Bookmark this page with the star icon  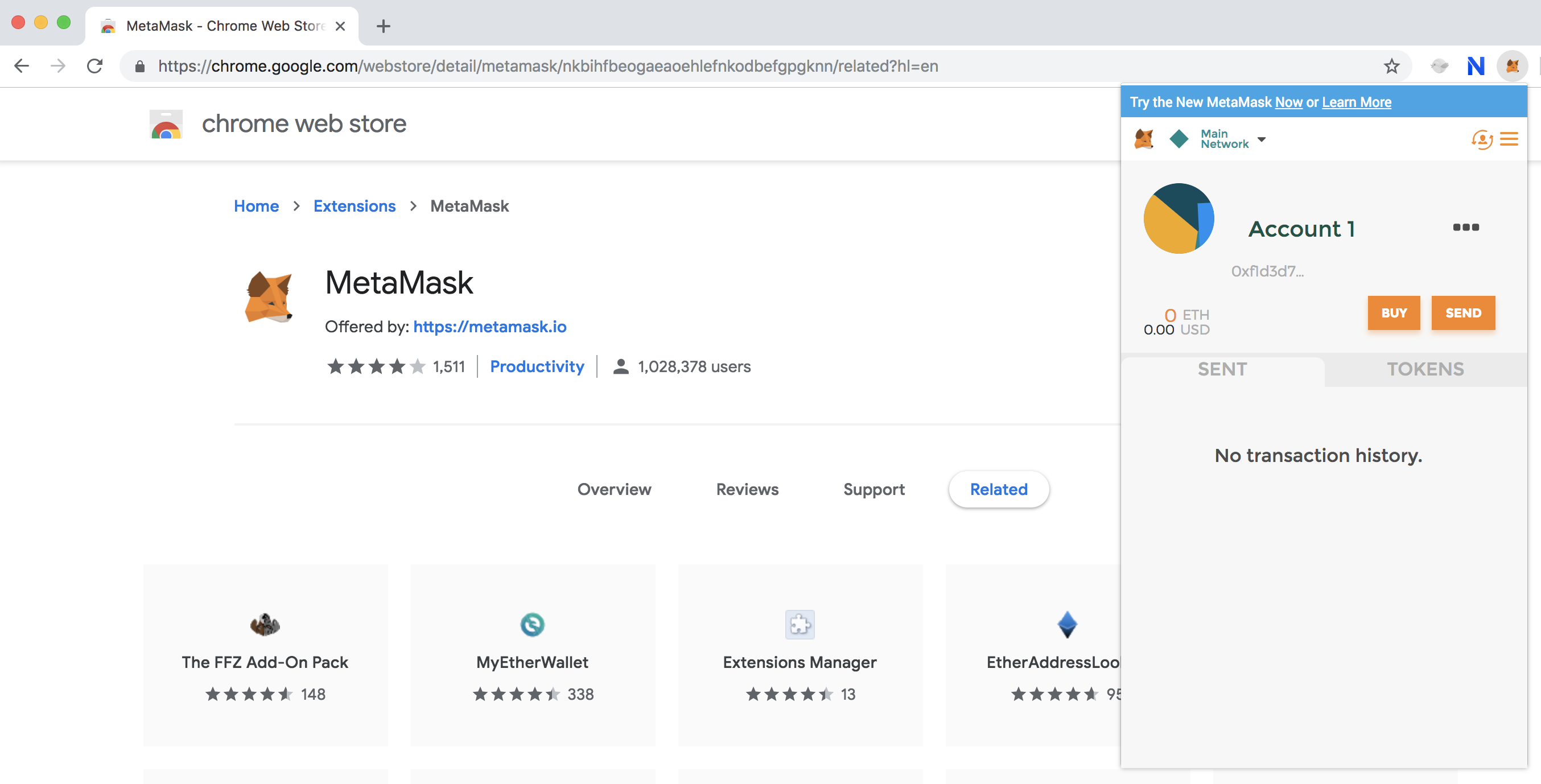[x=1391, y=66]
